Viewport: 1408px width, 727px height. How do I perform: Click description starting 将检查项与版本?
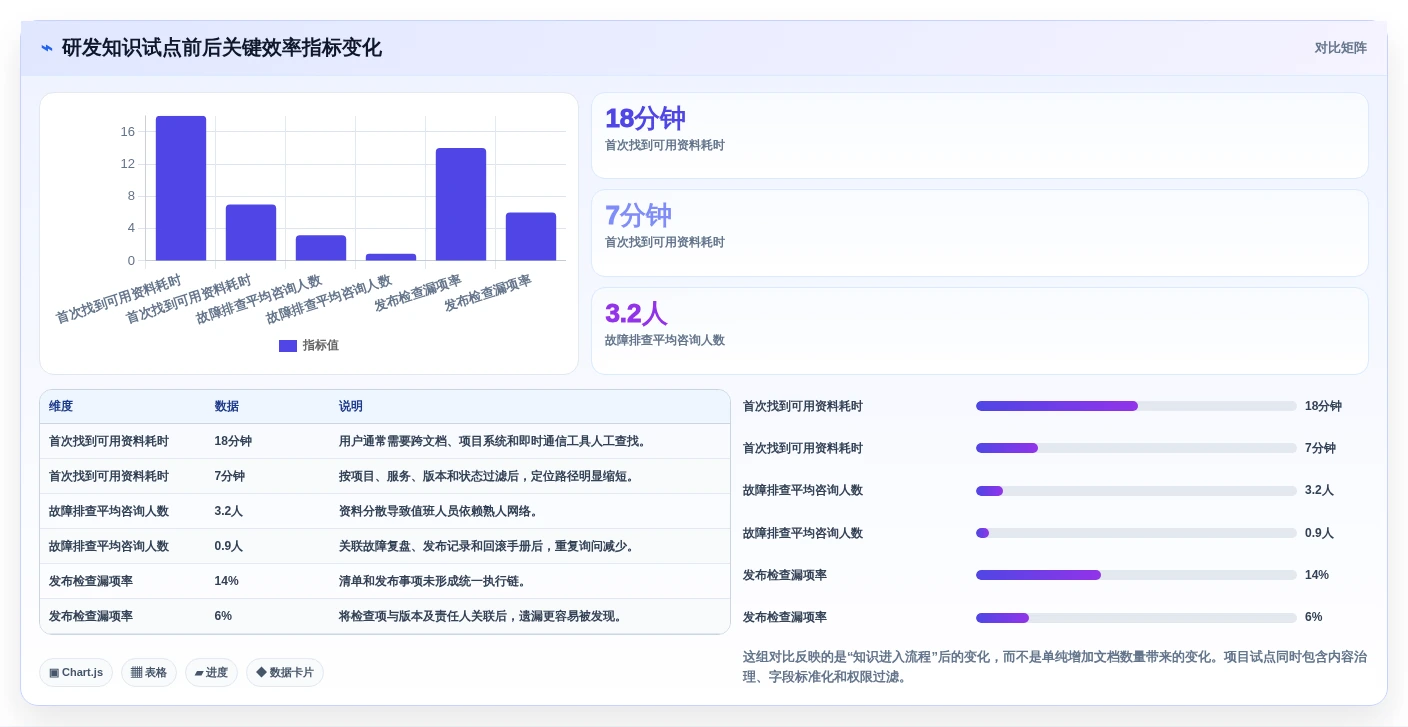tap(483, 616)
